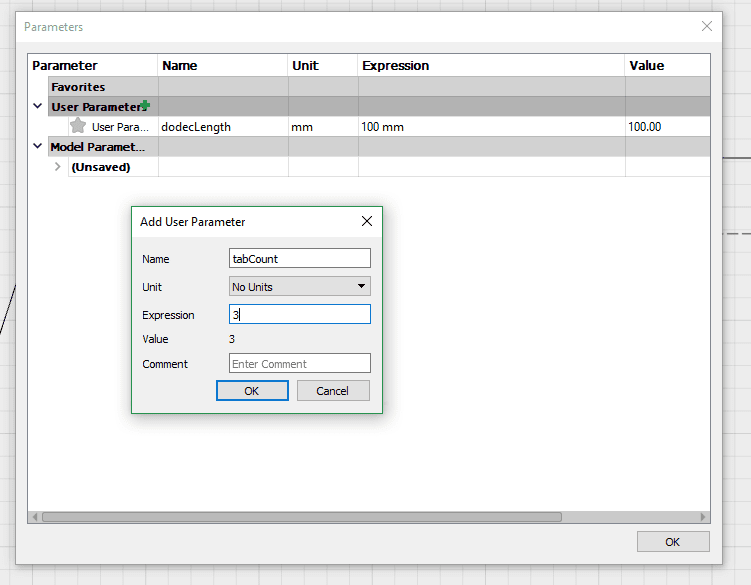The width and height of the screenshot is (751, 585).
Task: Click the Expression column header
Action: point(491,65)
